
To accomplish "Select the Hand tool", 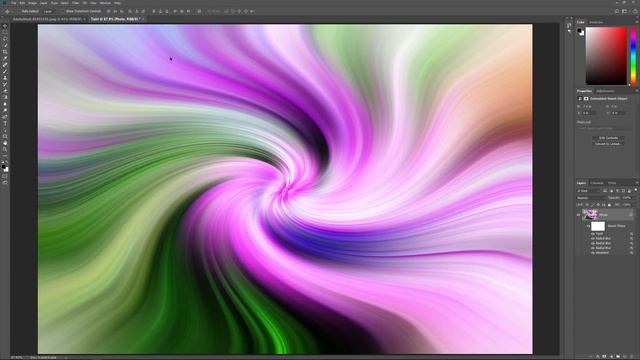I will [x=5, y=143].
